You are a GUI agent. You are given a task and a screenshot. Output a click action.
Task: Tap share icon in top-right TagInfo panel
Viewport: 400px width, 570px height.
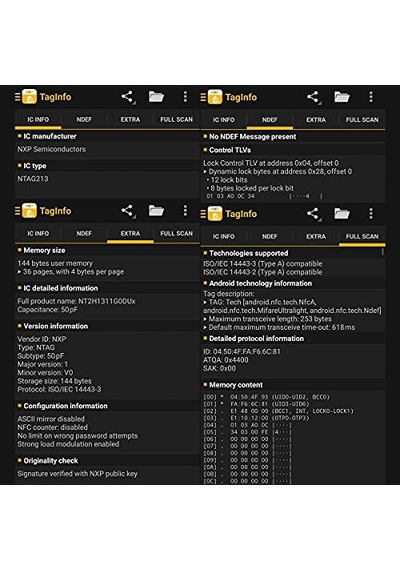click(x=313, y=97)
